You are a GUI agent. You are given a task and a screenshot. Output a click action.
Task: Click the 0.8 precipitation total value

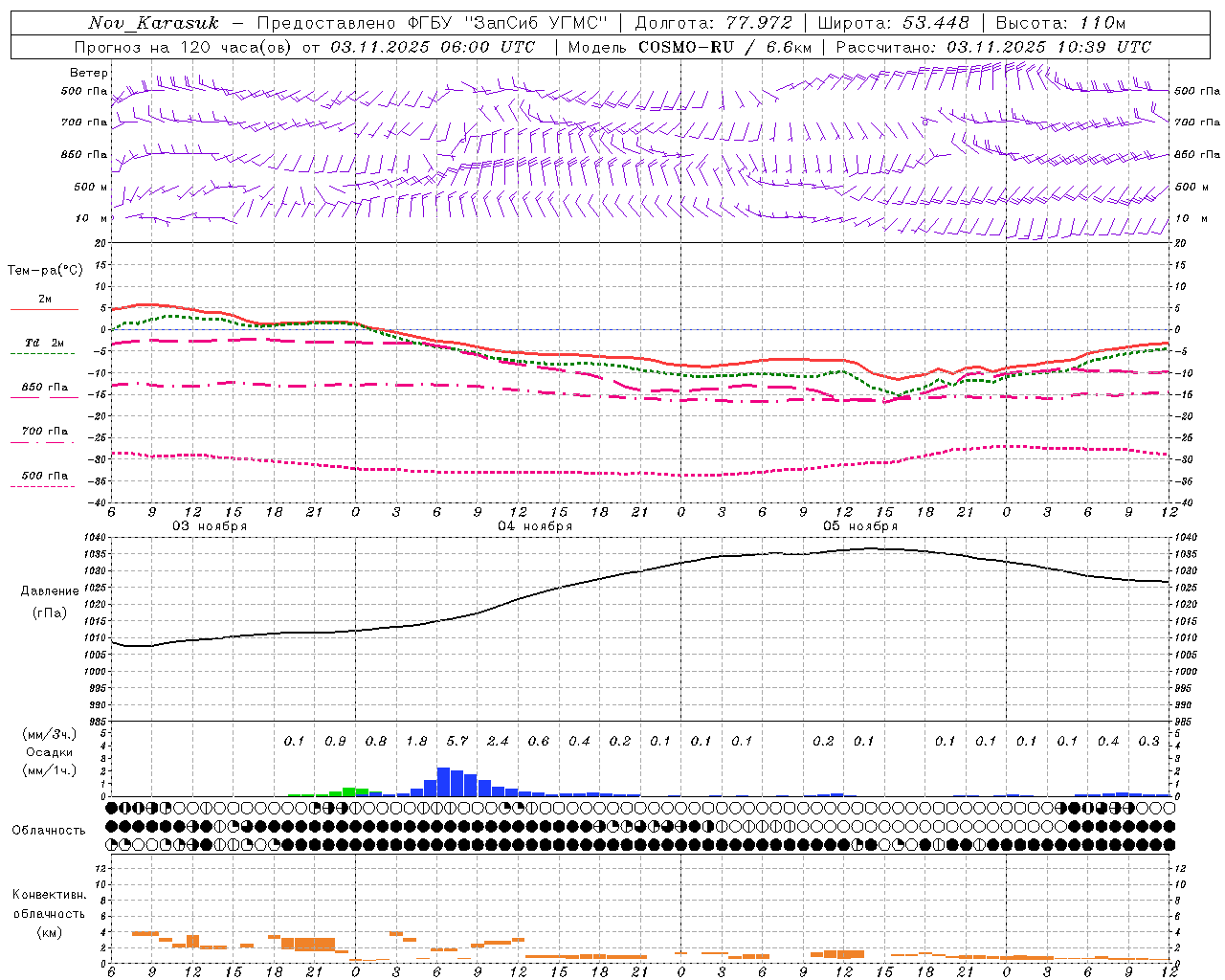pos(376,742)
